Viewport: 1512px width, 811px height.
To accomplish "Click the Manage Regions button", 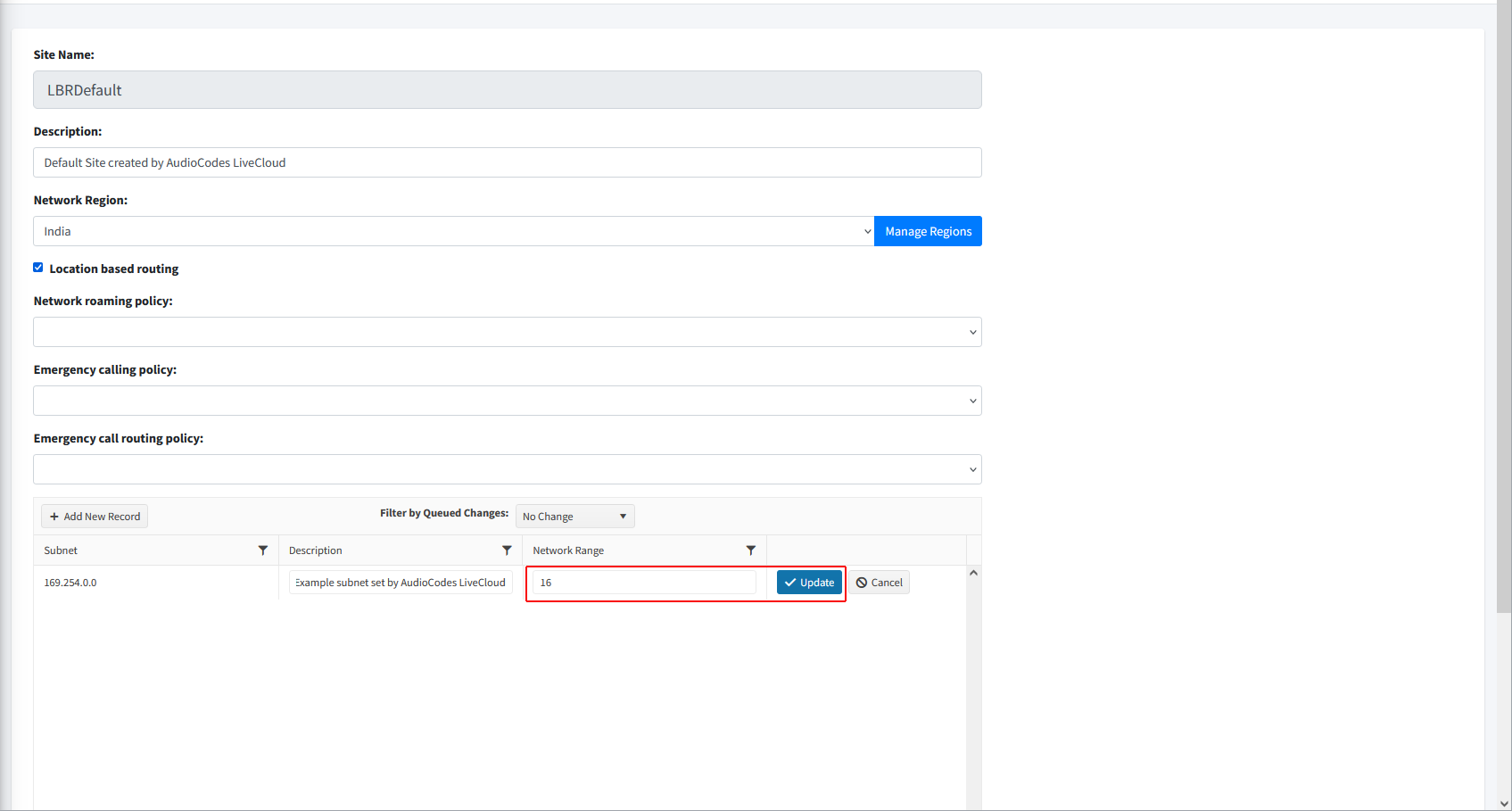I will pyautogui.click(x=928, y=231).
